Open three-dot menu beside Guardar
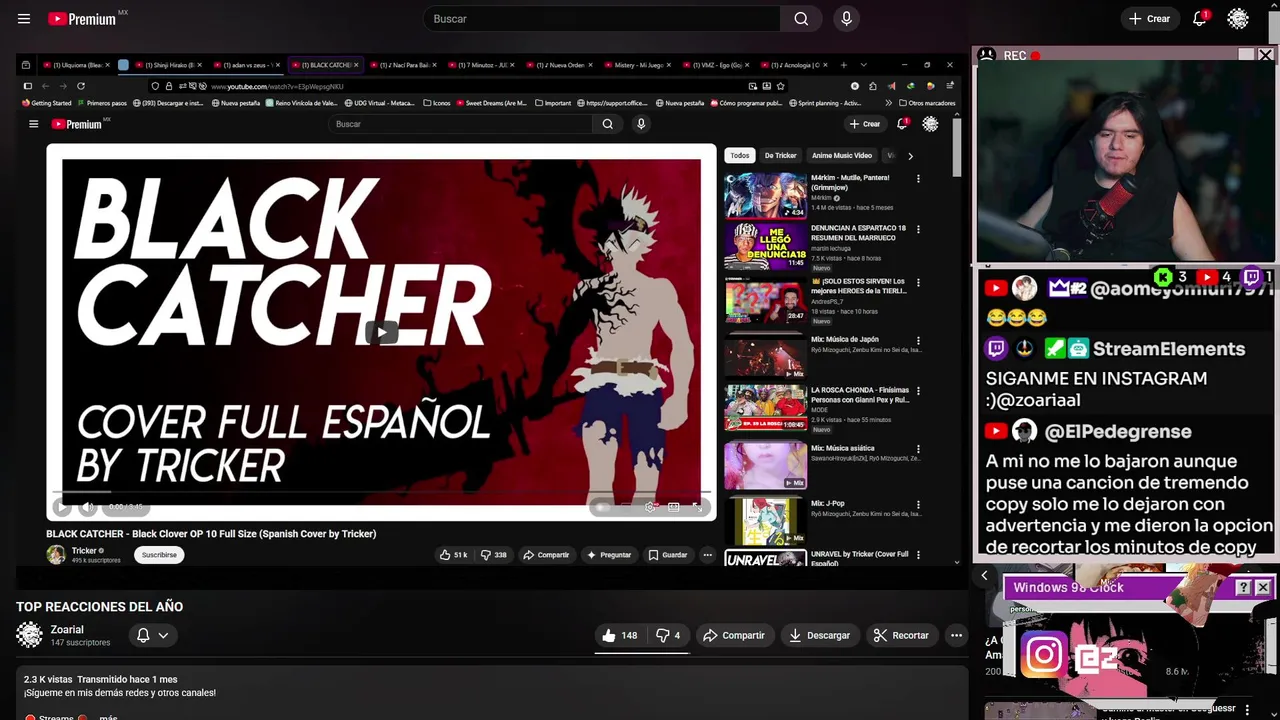The width and height of the screenshot is (1280, 720). pos(707,555)
